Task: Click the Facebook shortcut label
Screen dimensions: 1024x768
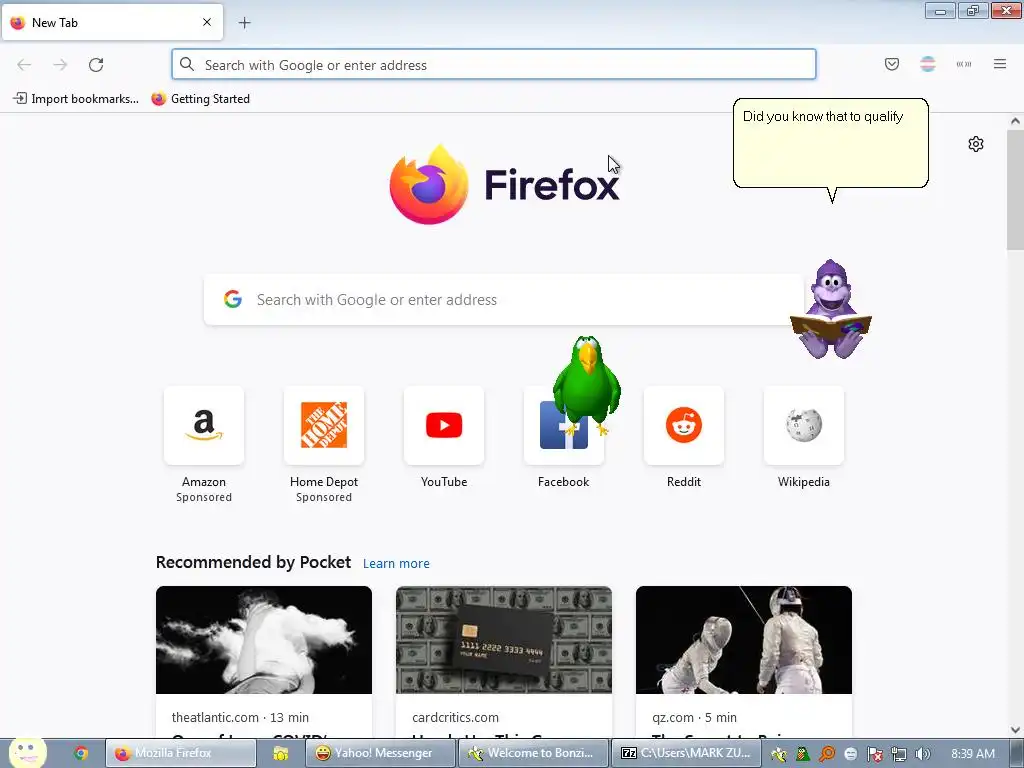Action: 564,482
